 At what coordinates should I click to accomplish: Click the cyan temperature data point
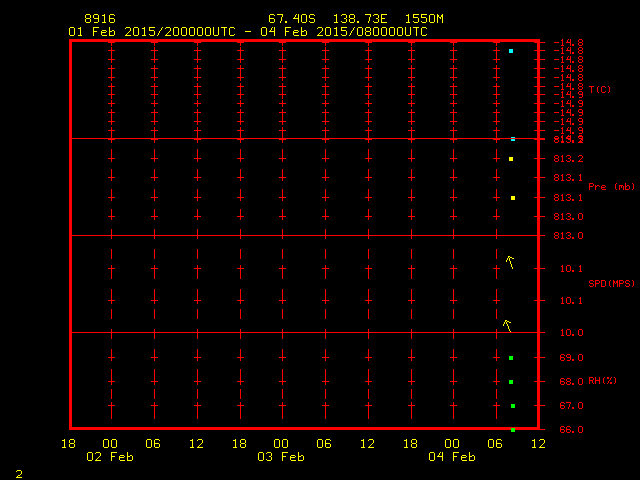coord(511,51)
